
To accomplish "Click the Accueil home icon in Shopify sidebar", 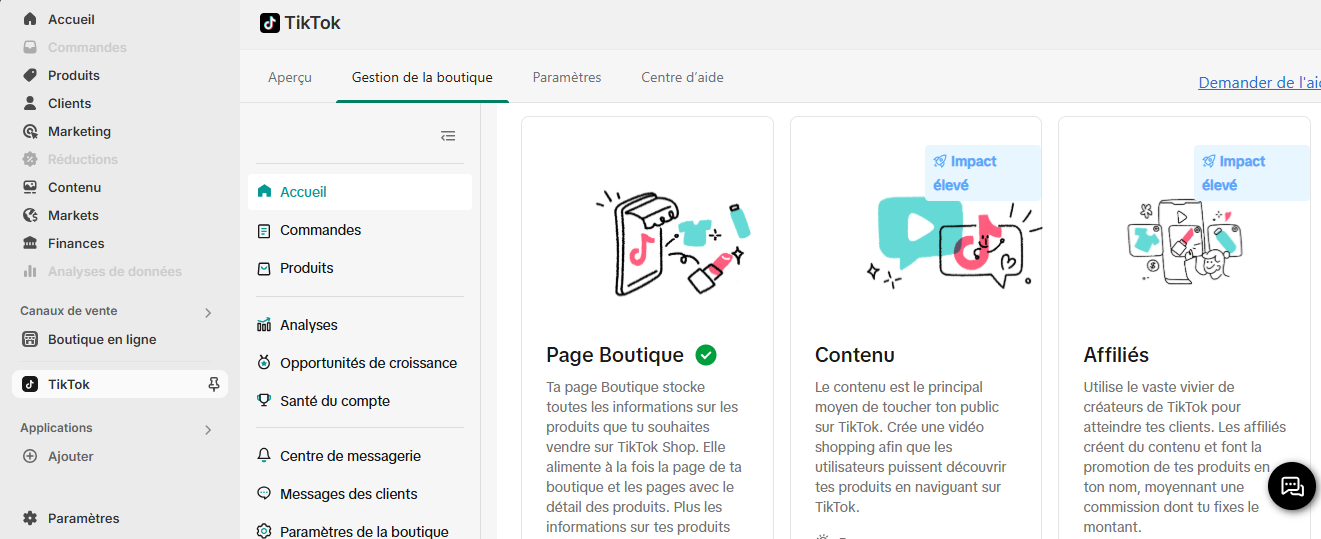I will (30, 19).
